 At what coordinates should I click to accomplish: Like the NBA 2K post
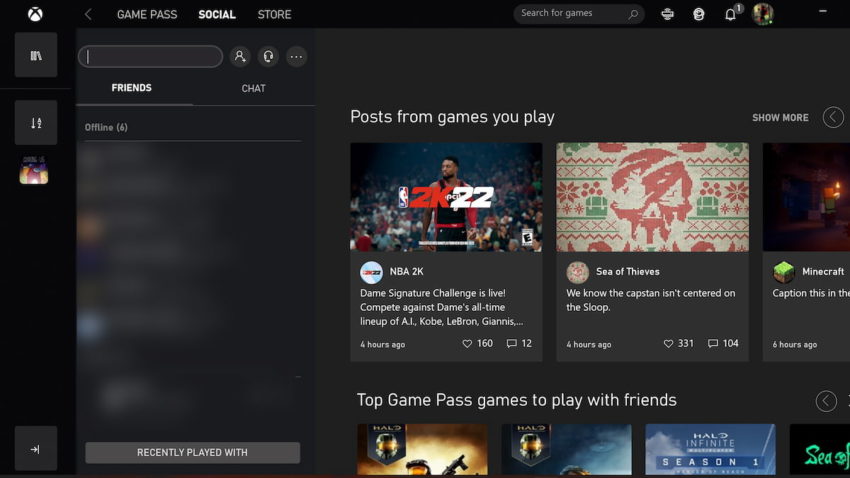coord(467,344)
